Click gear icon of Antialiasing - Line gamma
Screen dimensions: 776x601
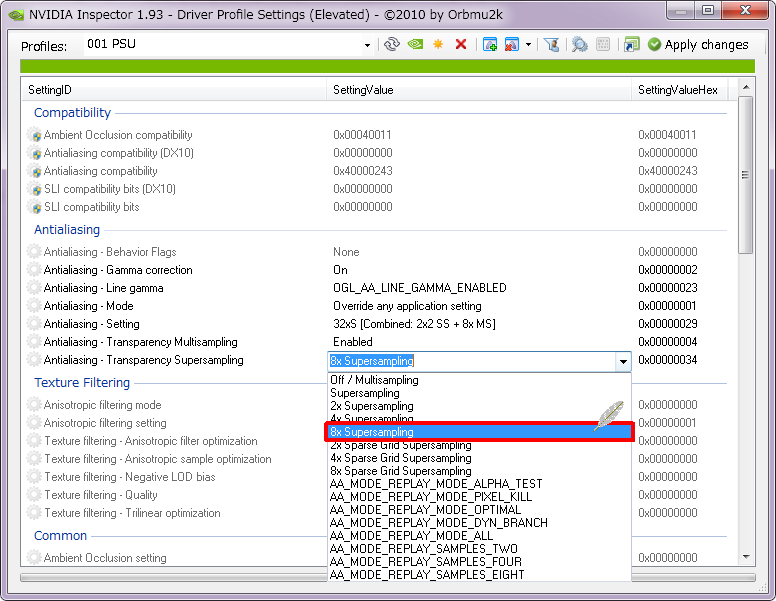(34, 288)
